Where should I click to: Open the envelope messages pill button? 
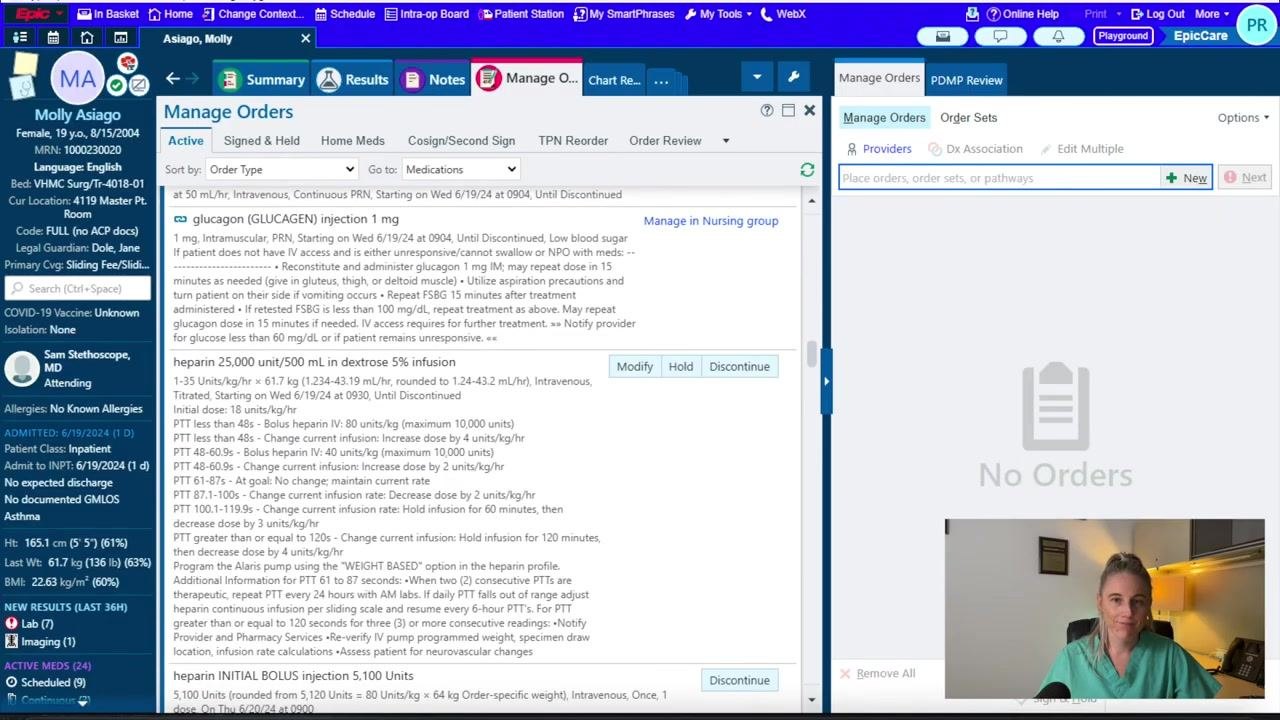[x=943, y=36]
